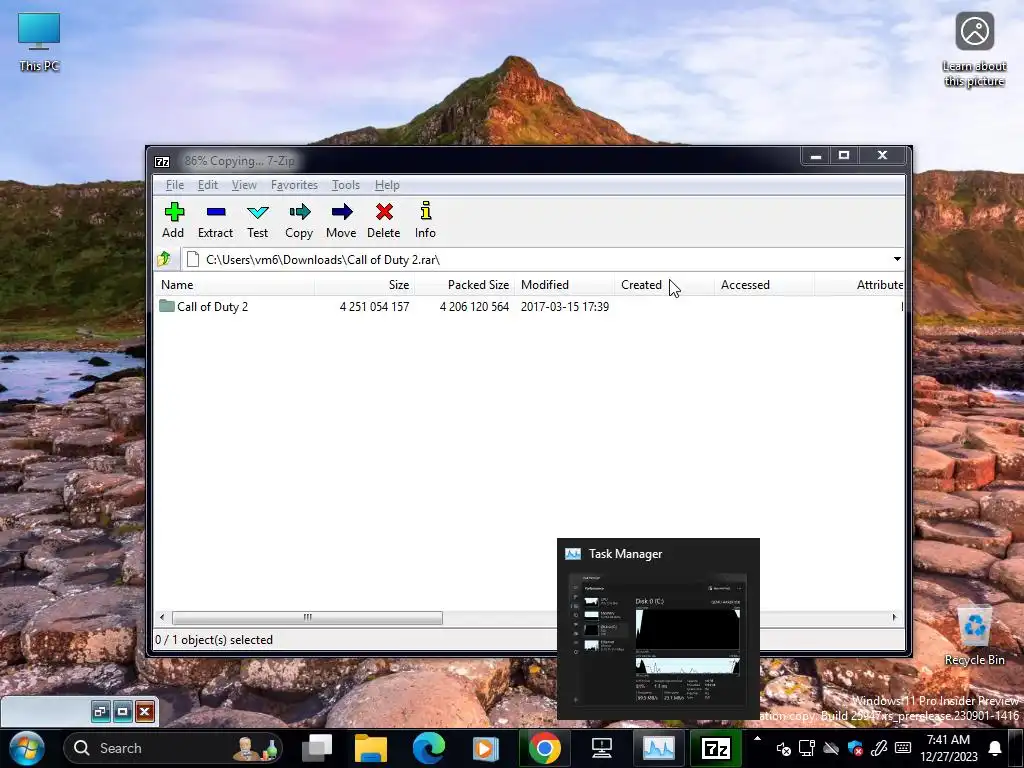This screenshot has width=1024, height=768.
Task: Click the taskbar Search box
Action: 173,748
